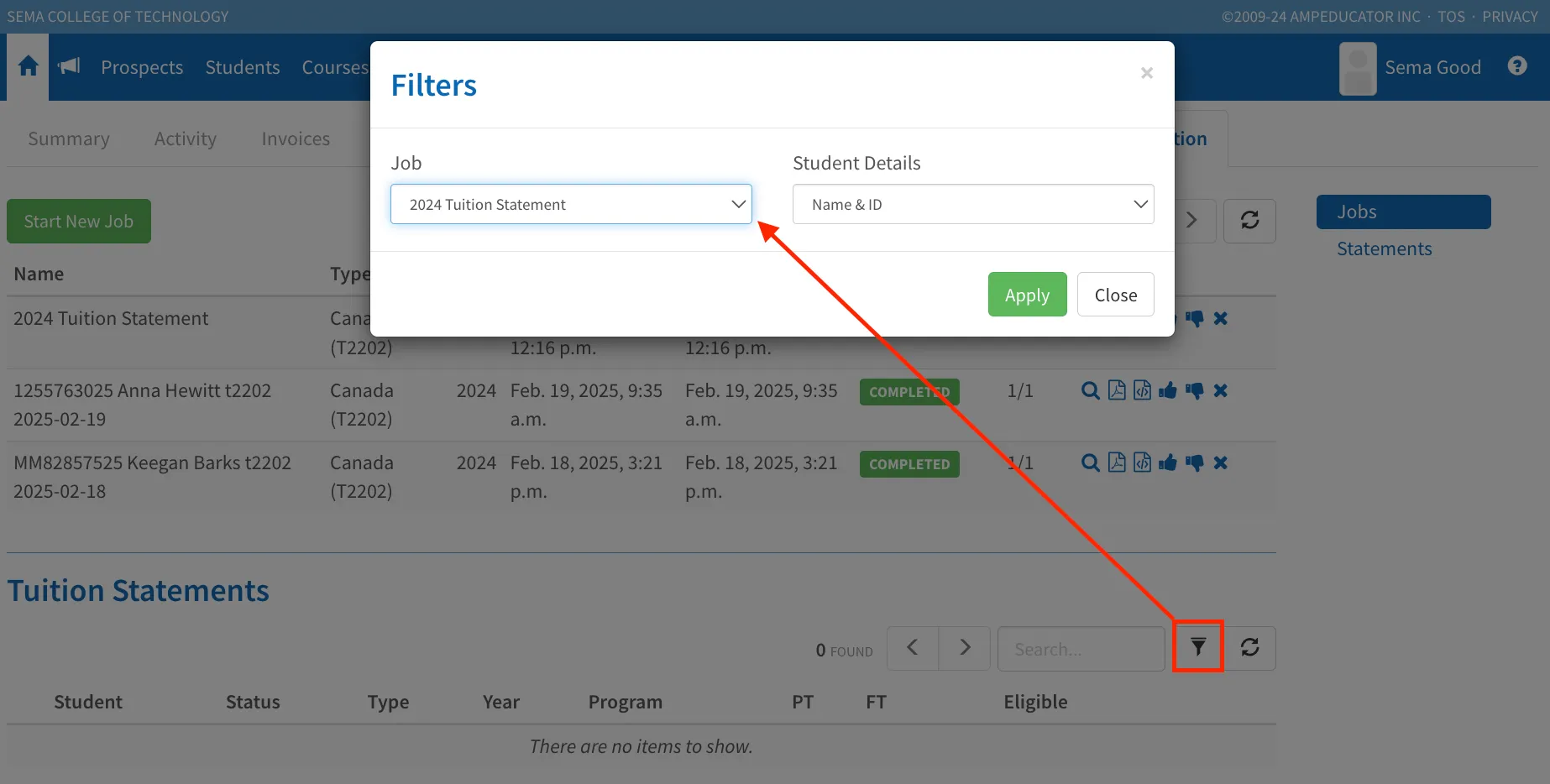1550x784 pixels.
Task: Go to previous page of Tuition Statements
Action: [913, 647]
